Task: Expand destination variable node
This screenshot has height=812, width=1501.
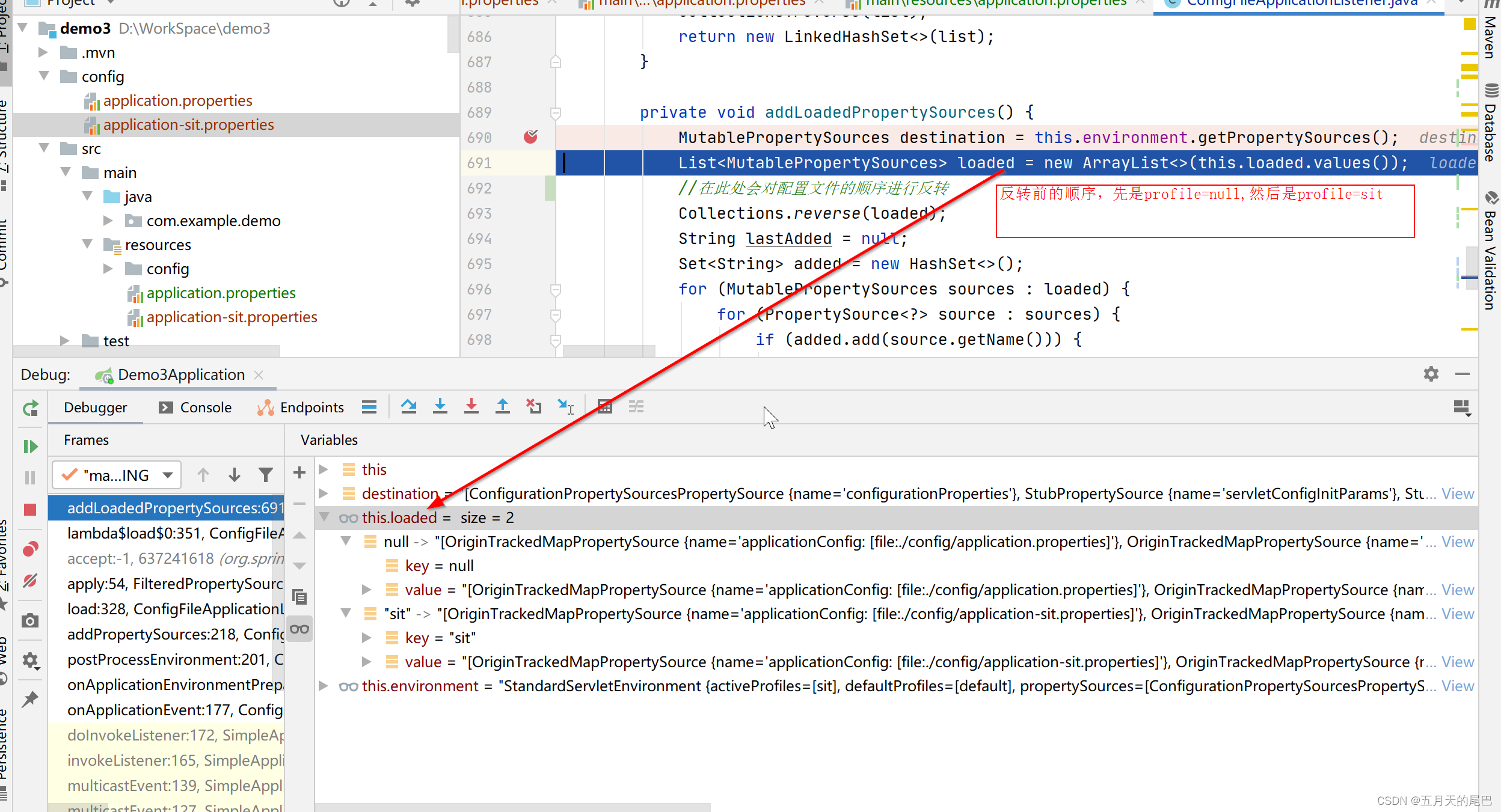Action: click(x=324, y=493)
